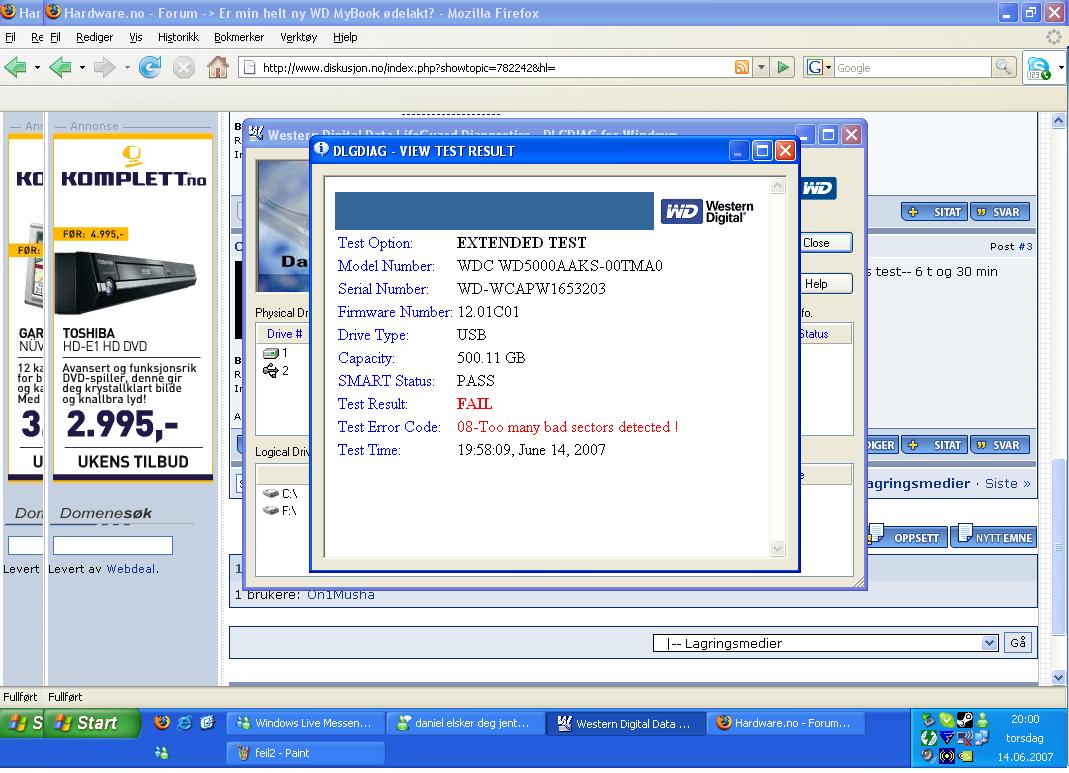Open the Steam tray icon
This screenshot has width=1069, height=773.
point(965,720)
